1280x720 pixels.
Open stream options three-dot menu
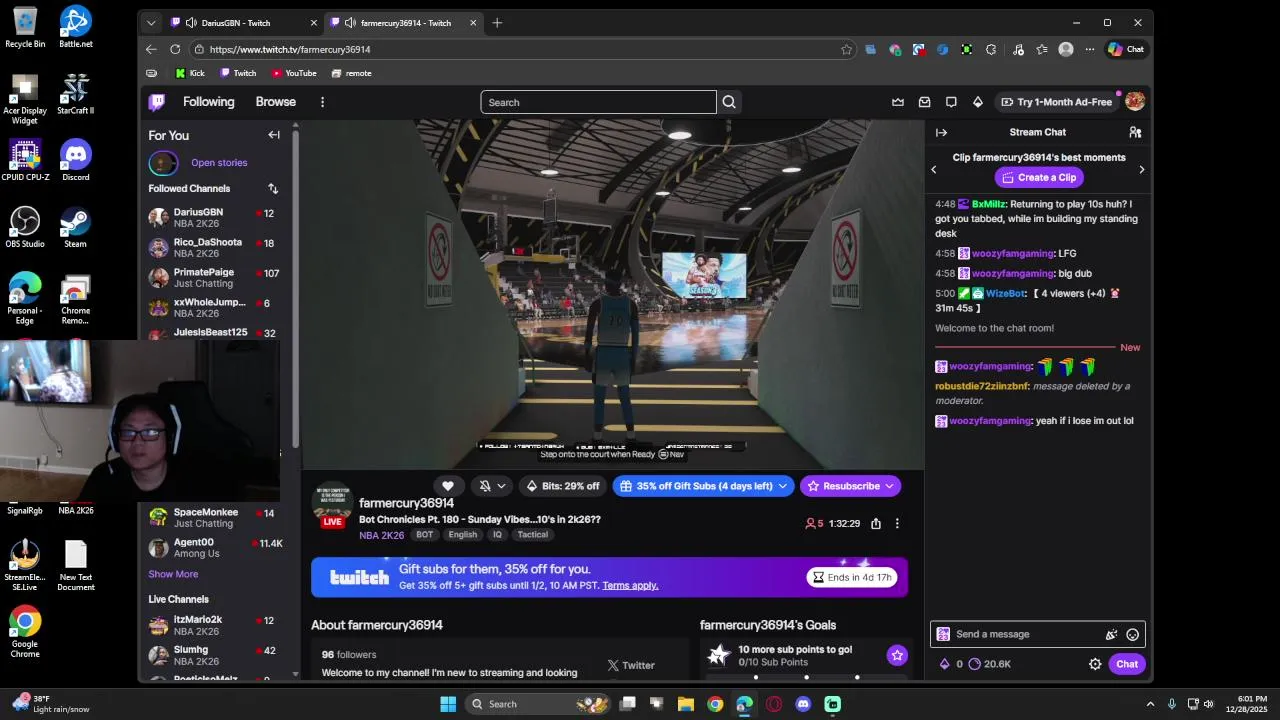click(x=897, y=523)
